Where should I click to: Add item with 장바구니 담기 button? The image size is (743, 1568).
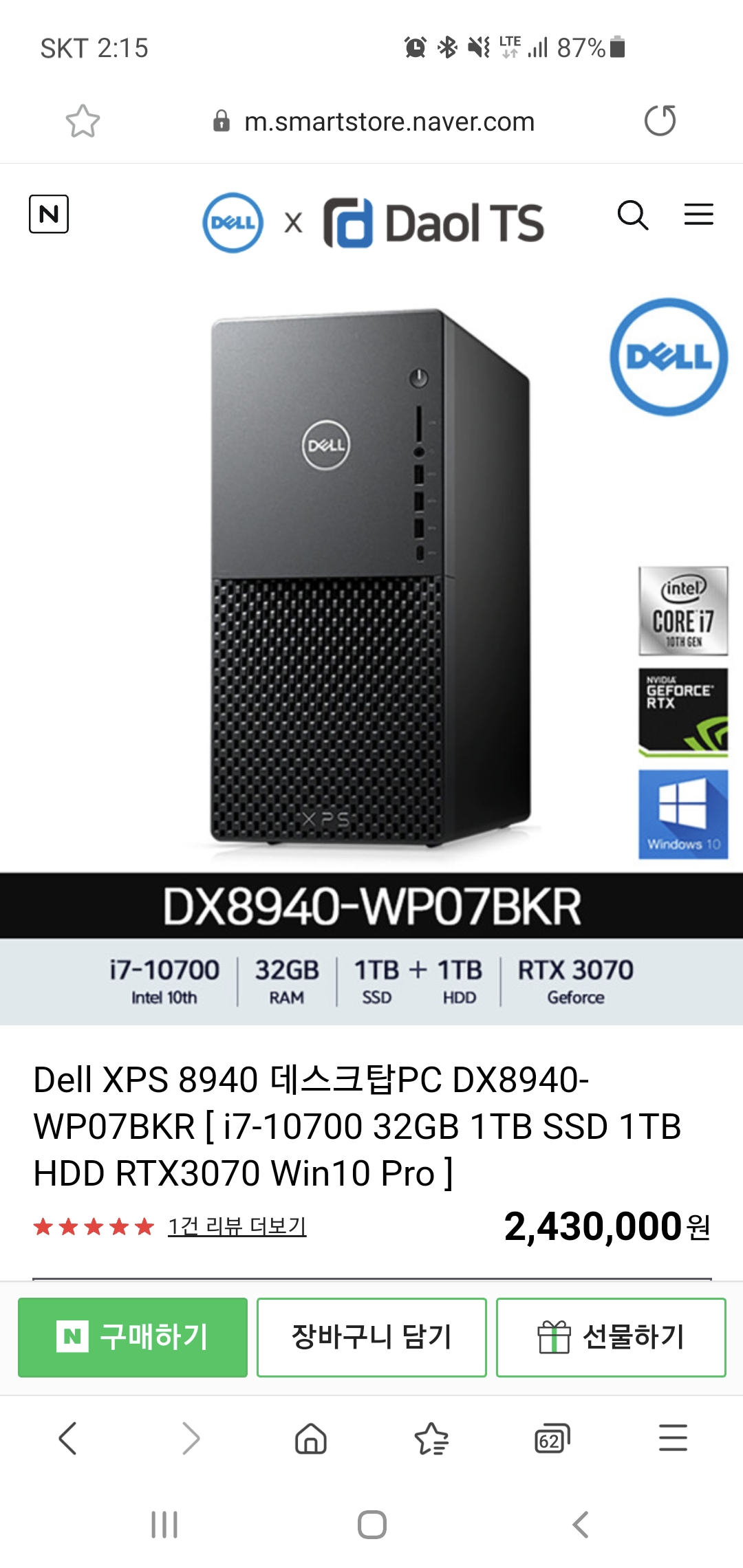point(371,1337)
